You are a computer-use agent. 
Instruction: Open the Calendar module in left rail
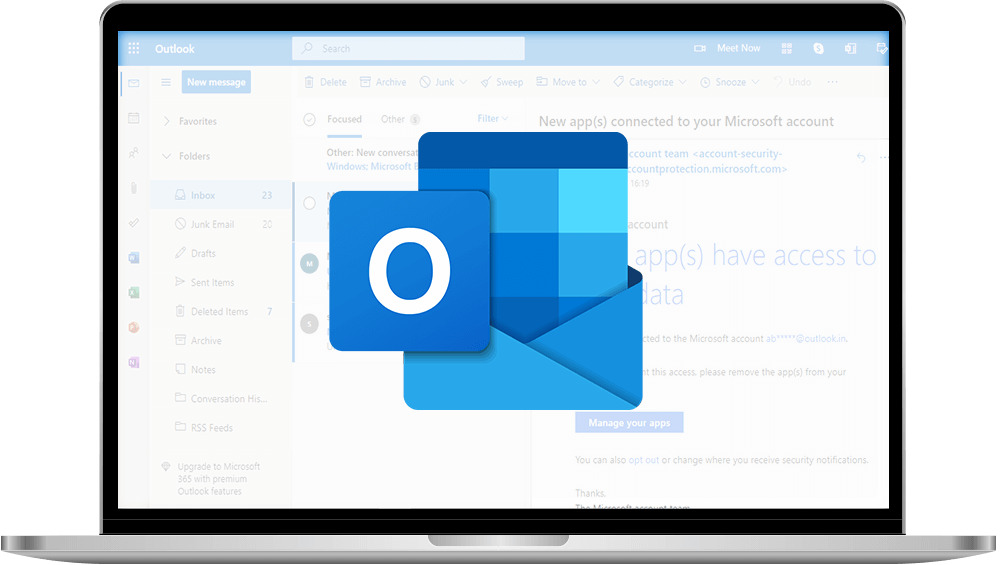tap(133, 118)
